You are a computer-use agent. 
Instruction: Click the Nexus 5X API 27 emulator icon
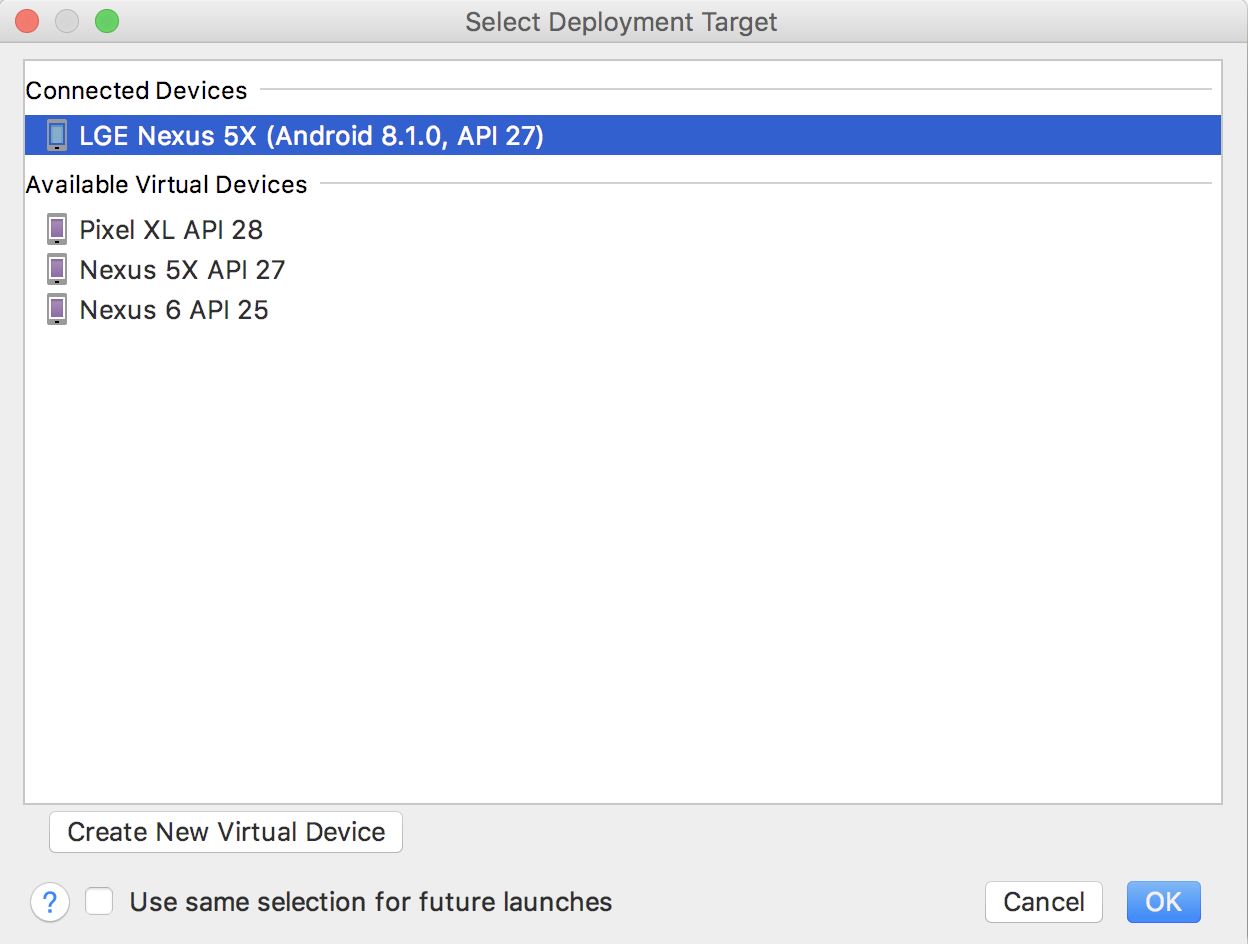point(57,269)
